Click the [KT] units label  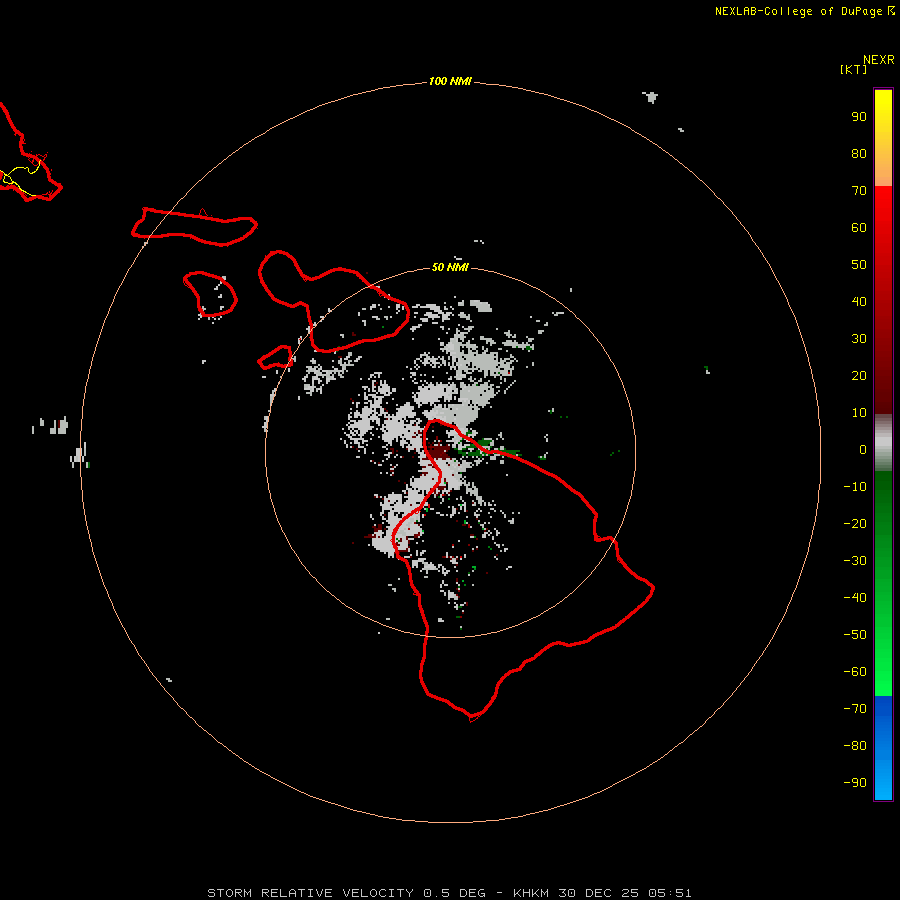[x=853, y=69]
